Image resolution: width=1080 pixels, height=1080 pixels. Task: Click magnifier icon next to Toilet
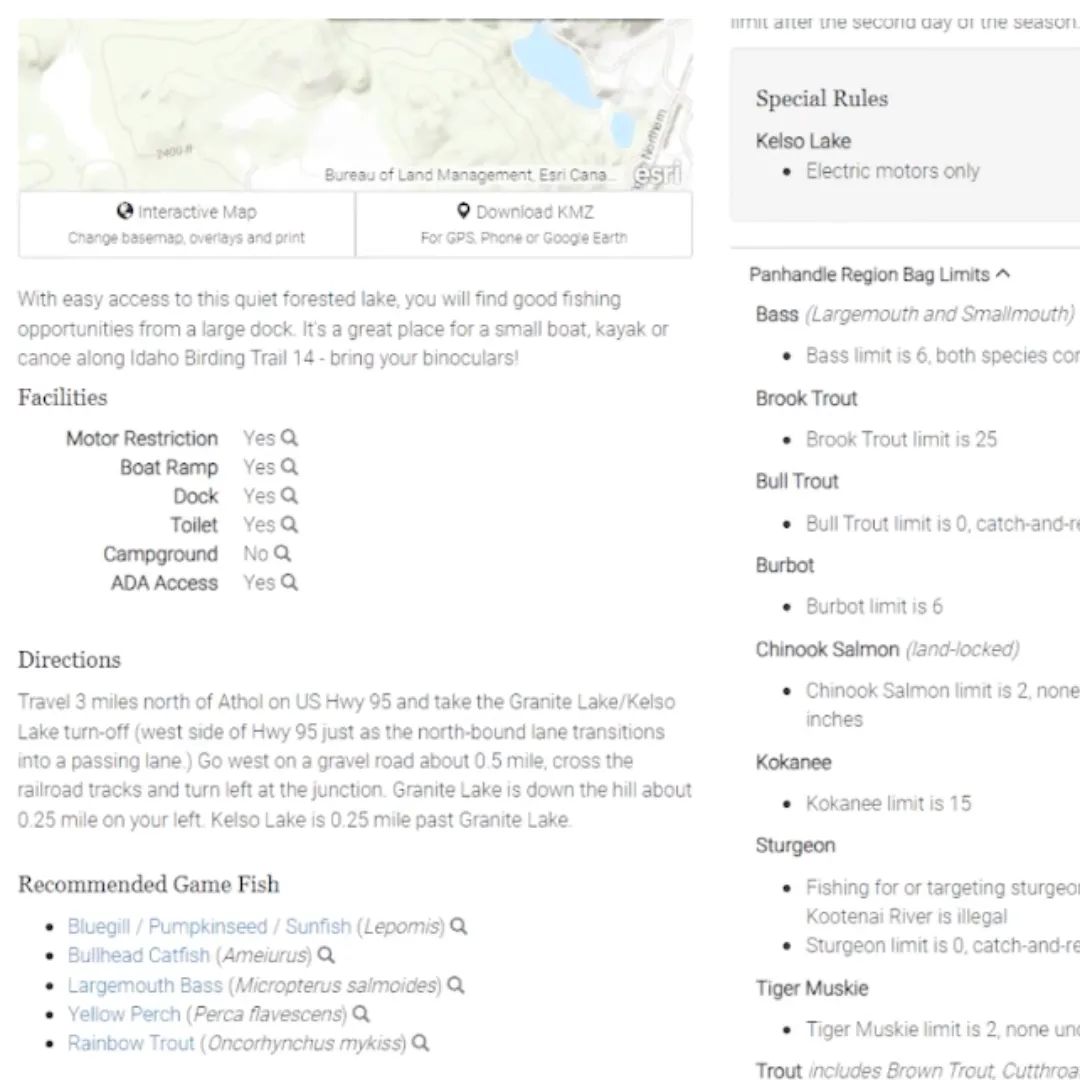click(x=290, y=525)
